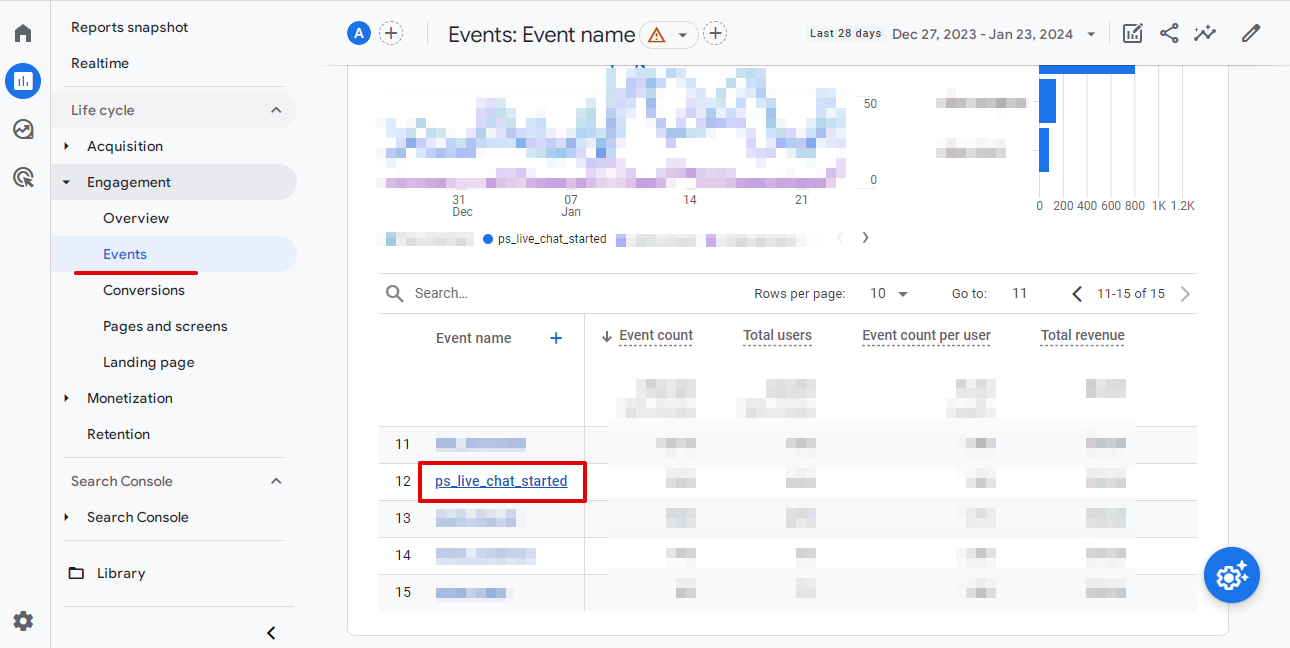Open Insights with the sparkle icon
This screenshot has height=648, width=1290.
1205,33
